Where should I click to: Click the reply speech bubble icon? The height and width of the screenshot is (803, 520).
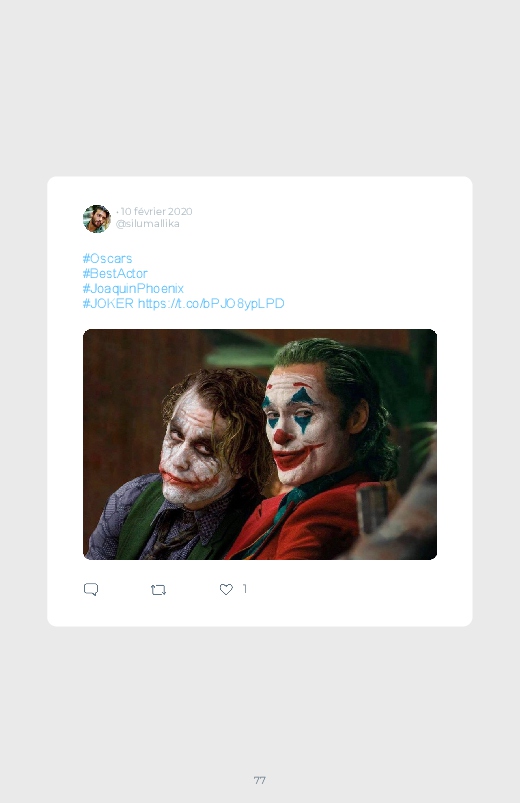(x=91, y=589)
